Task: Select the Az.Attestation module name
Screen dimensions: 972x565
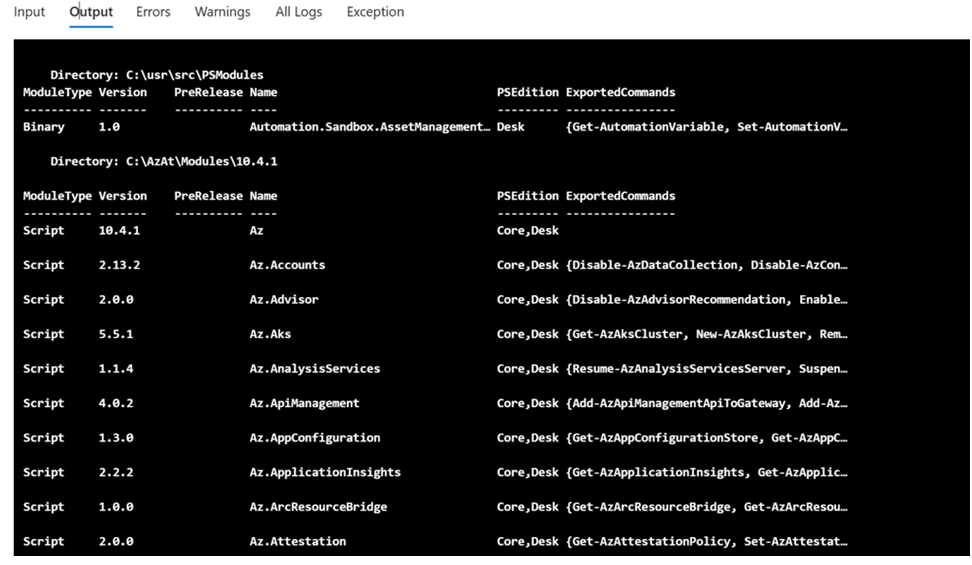Action: click(x=297, y=541)
